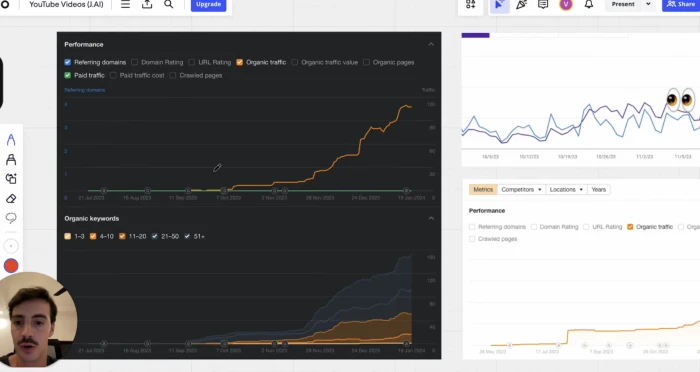Select the Metrics tab in the light panel
Screen dimensions: 700x372
(x=483, y=189)
